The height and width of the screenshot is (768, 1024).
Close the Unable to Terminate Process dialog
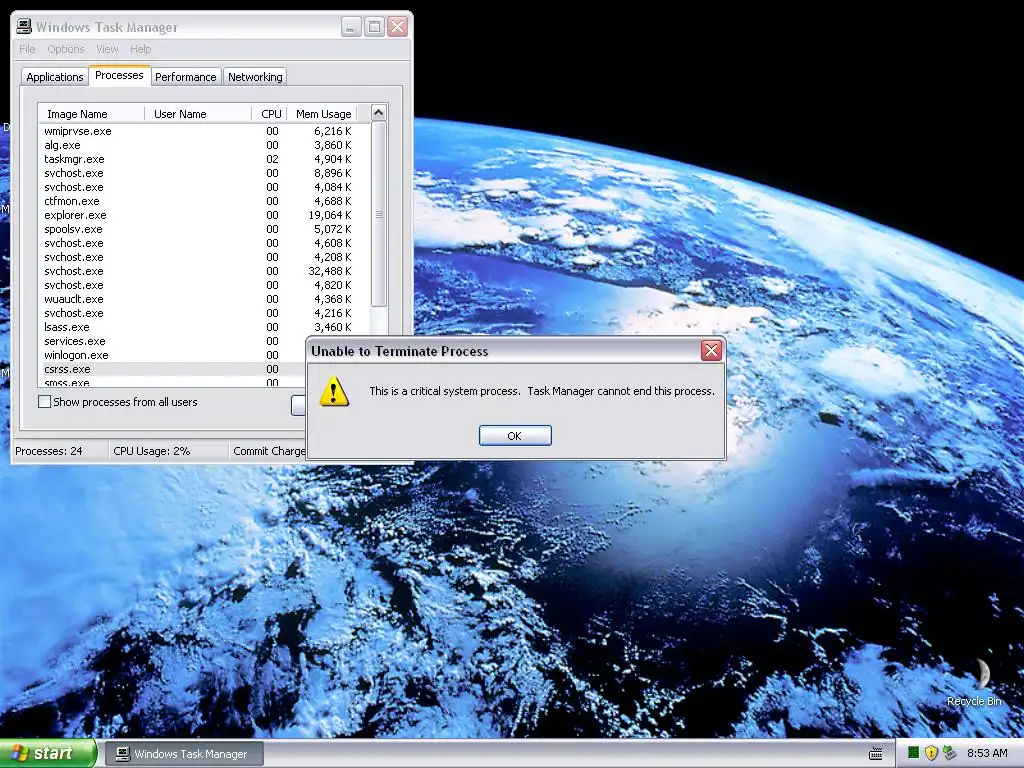click(x=711, y=351)
